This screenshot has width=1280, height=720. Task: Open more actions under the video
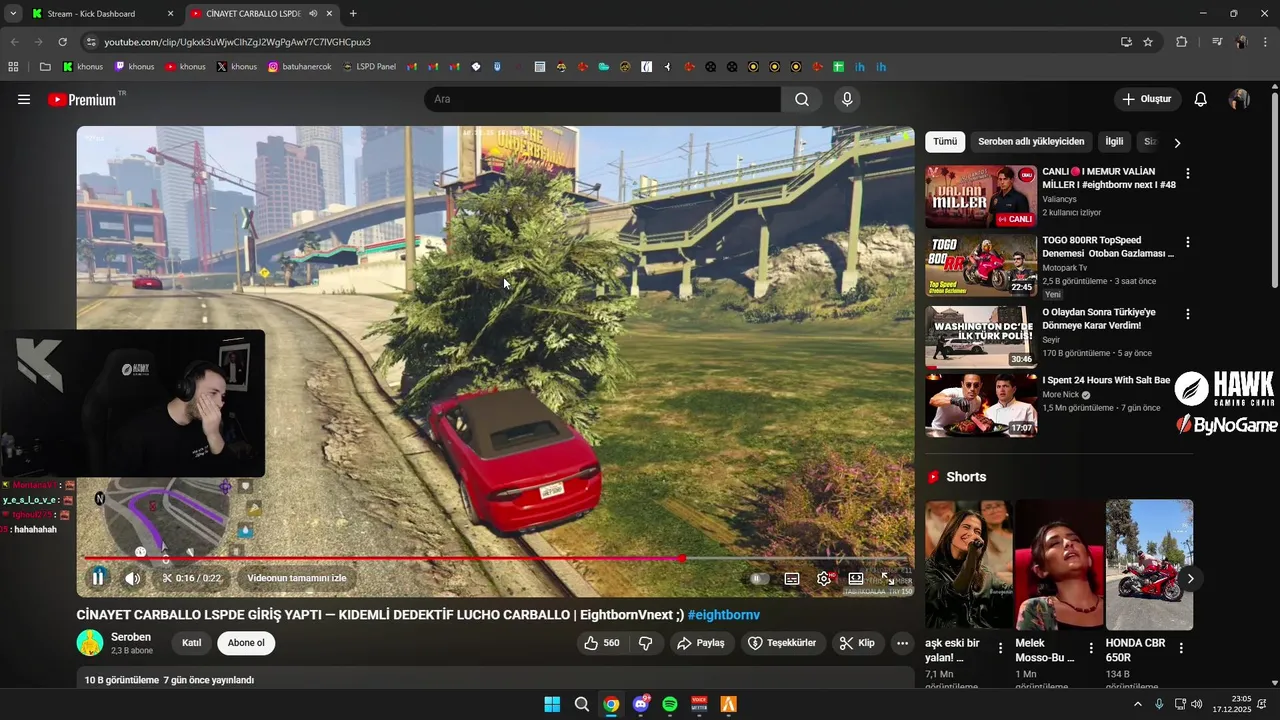point(902,643)
